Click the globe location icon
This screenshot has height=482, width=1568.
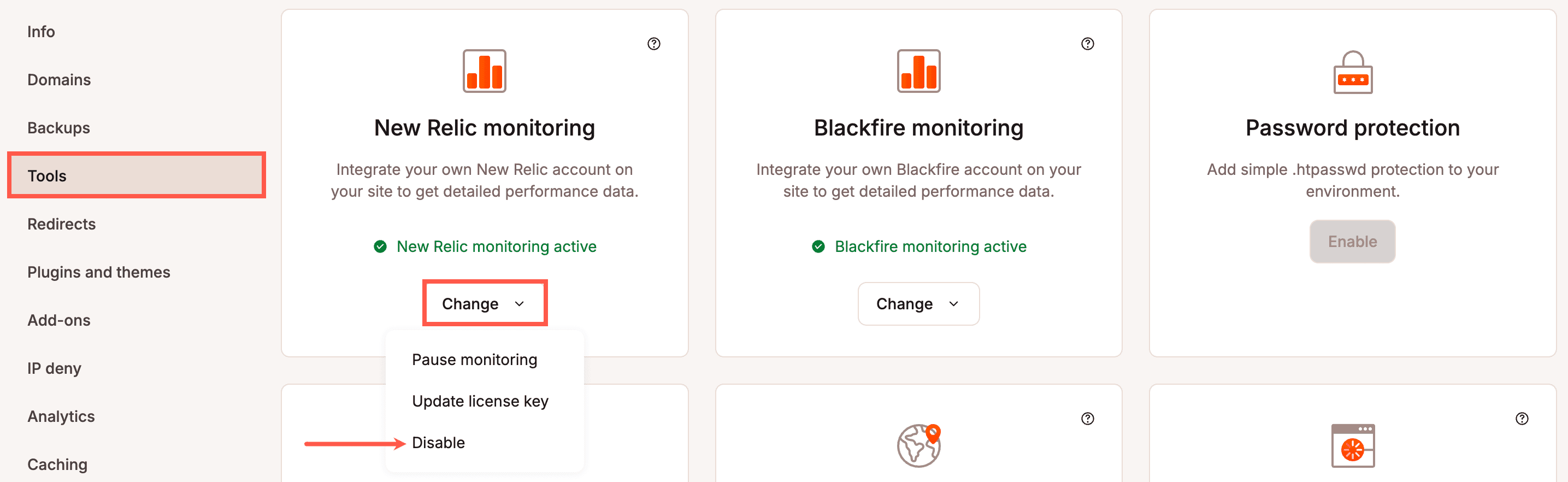point(918,445)
